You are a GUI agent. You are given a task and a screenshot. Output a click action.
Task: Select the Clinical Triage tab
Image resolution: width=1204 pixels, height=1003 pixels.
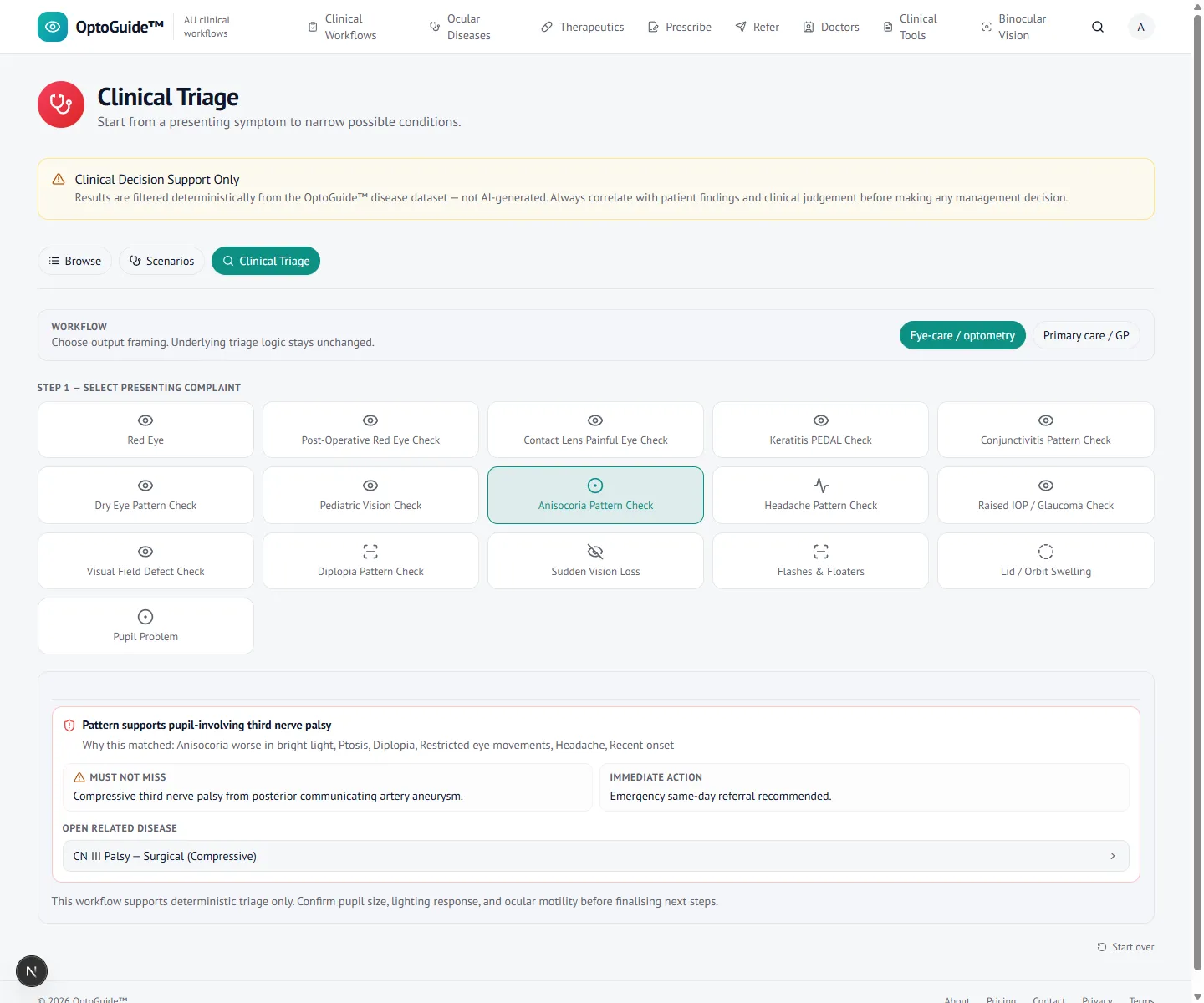266,261
